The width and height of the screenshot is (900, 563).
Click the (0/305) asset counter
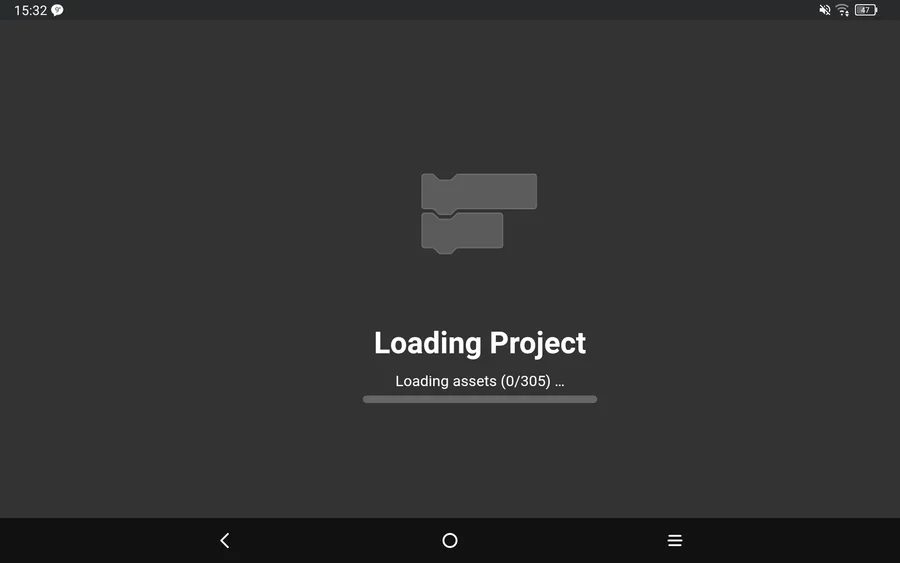click(525, 381)
